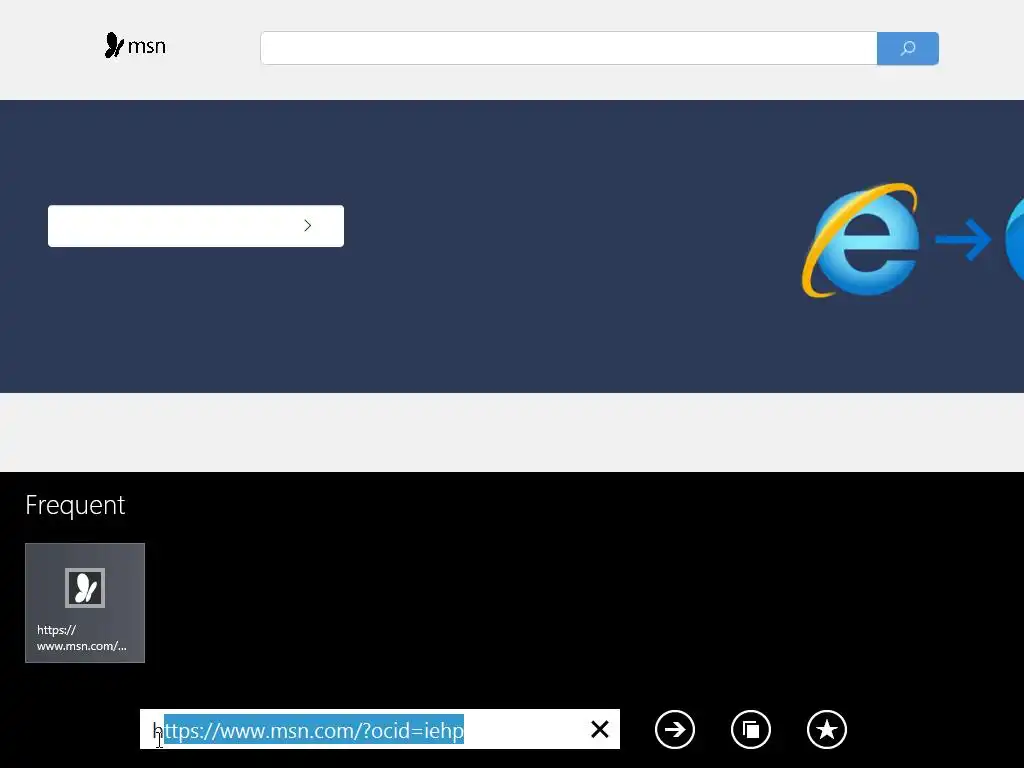This screenshot has height=768, width=1024.
Task: Open the Tabs button in toolbar
Action: click(x=751, y=729)
